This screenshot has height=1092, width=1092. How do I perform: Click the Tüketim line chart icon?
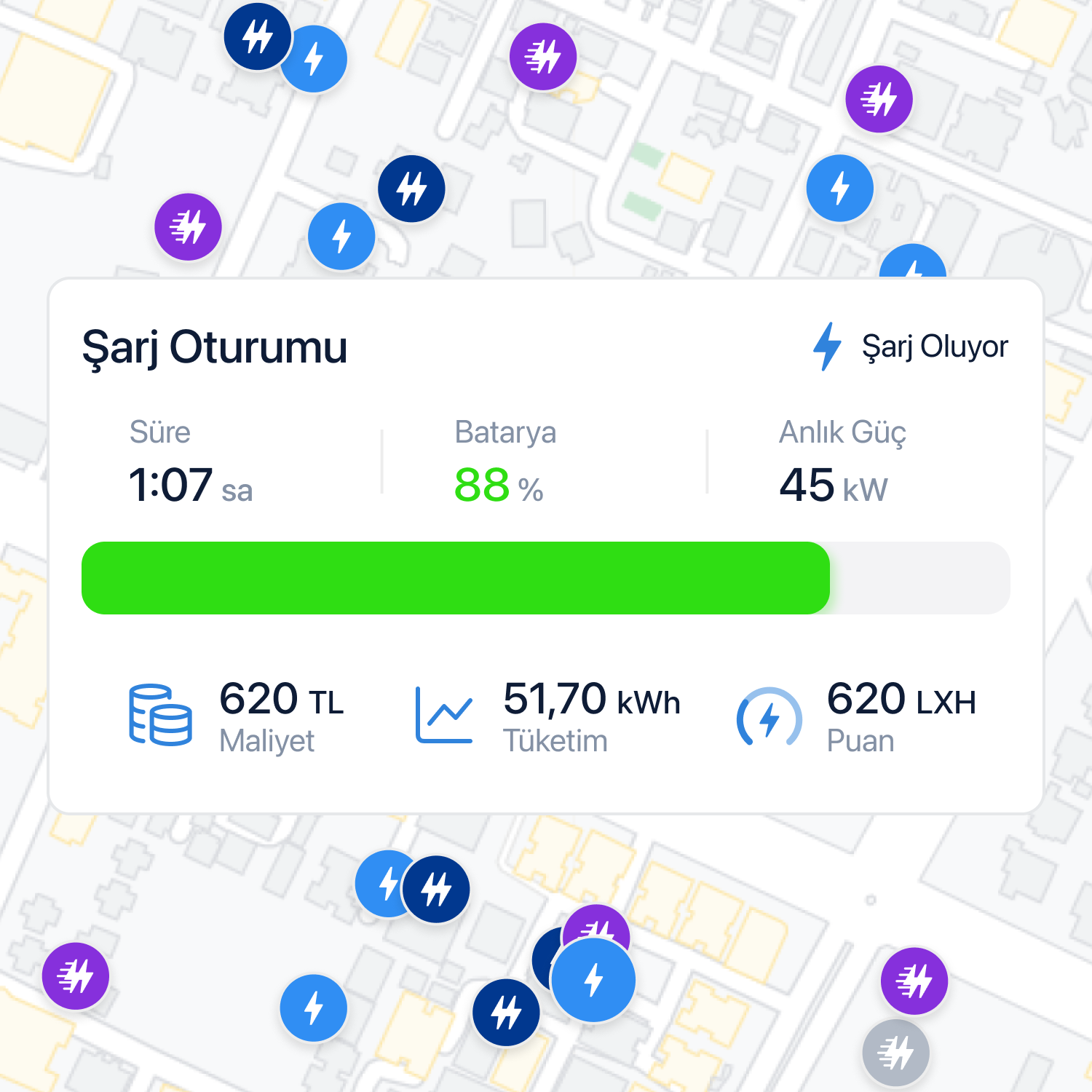coord(444,715)
